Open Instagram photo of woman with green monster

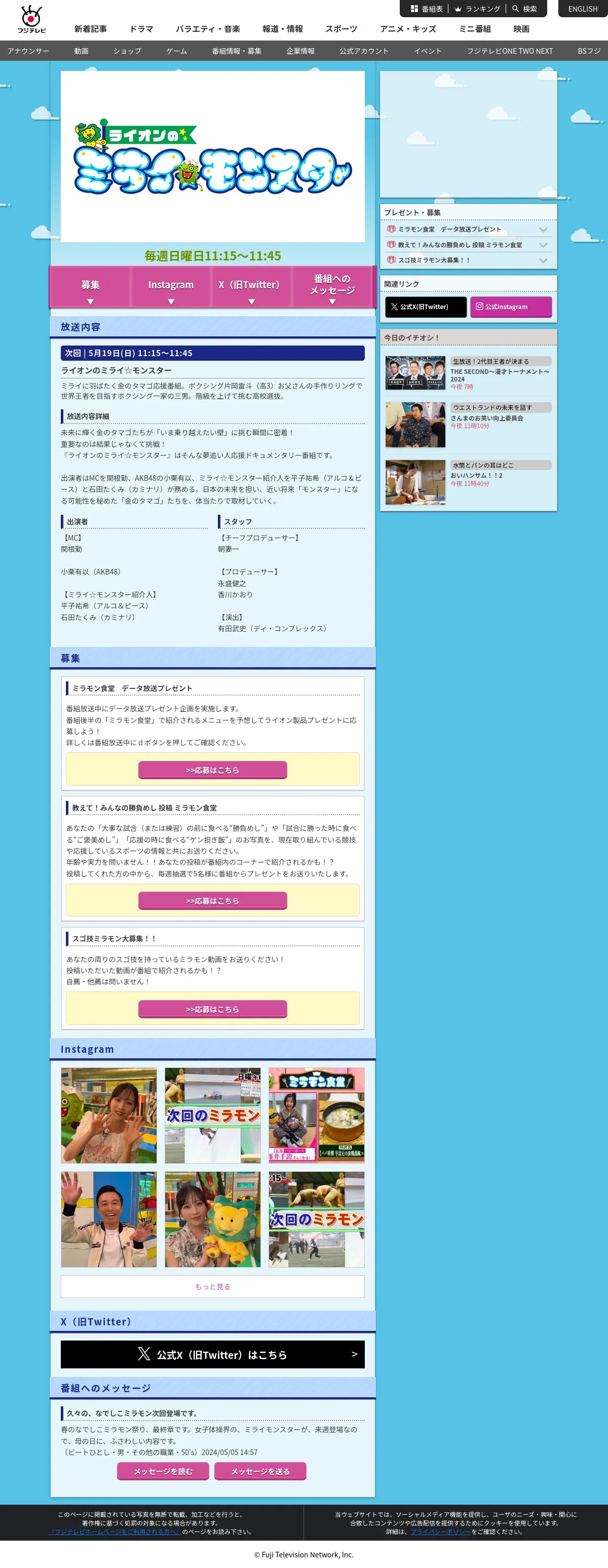coord(108,1116)
